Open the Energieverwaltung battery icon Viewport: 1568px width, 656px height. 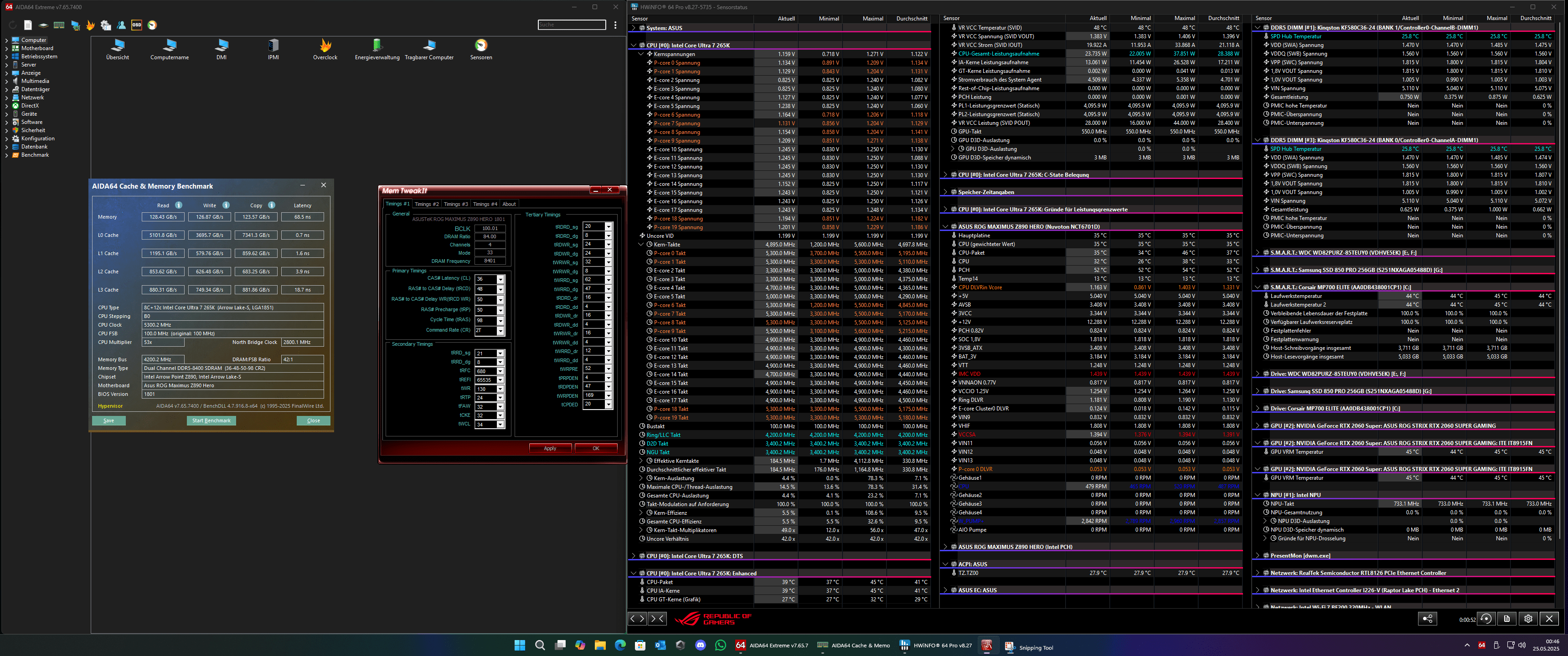coord(377,49)
